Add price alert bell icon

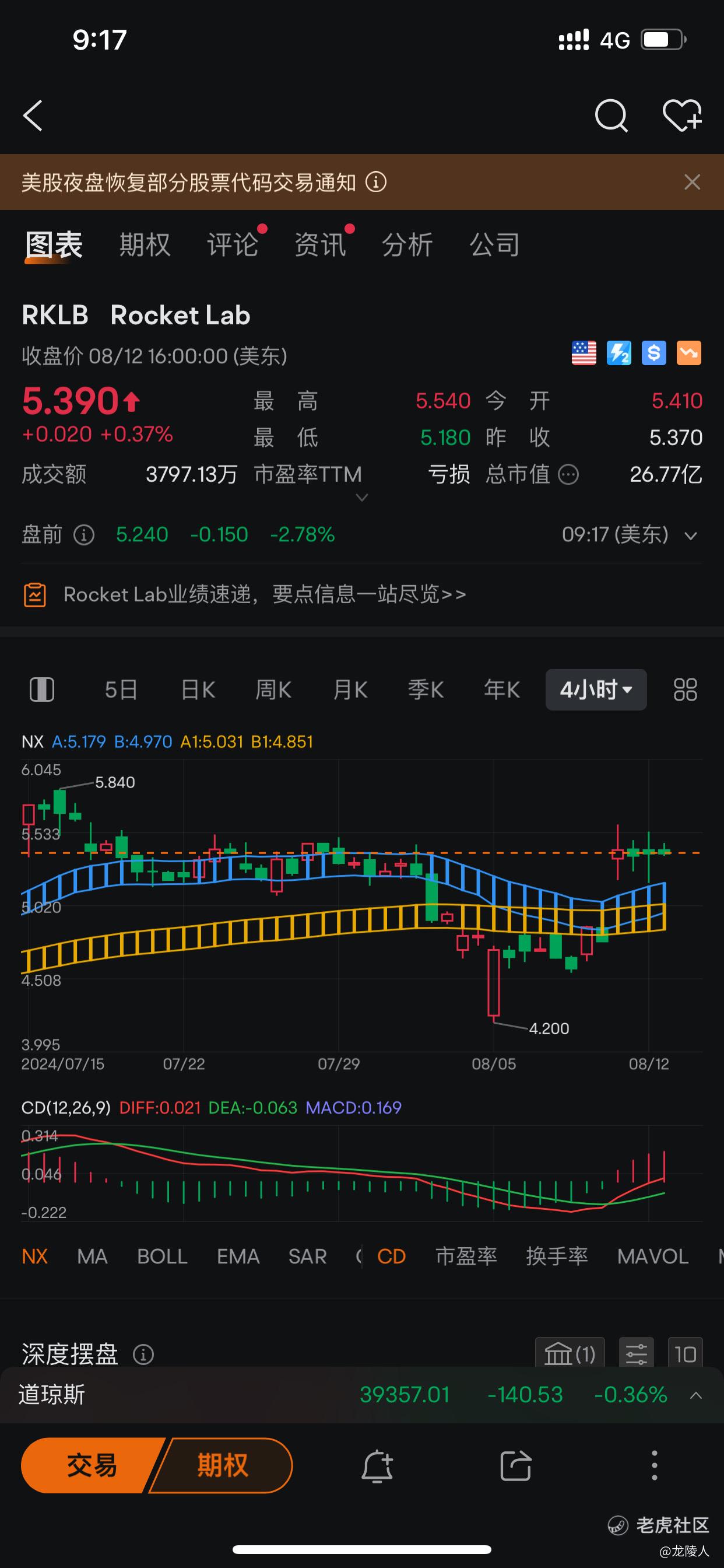coord(377,1466)
